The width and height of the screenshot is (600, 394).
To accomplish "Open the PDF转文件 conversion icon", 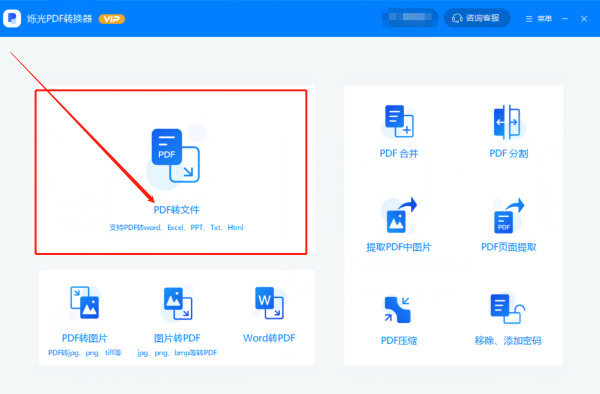I will point(176,156).
